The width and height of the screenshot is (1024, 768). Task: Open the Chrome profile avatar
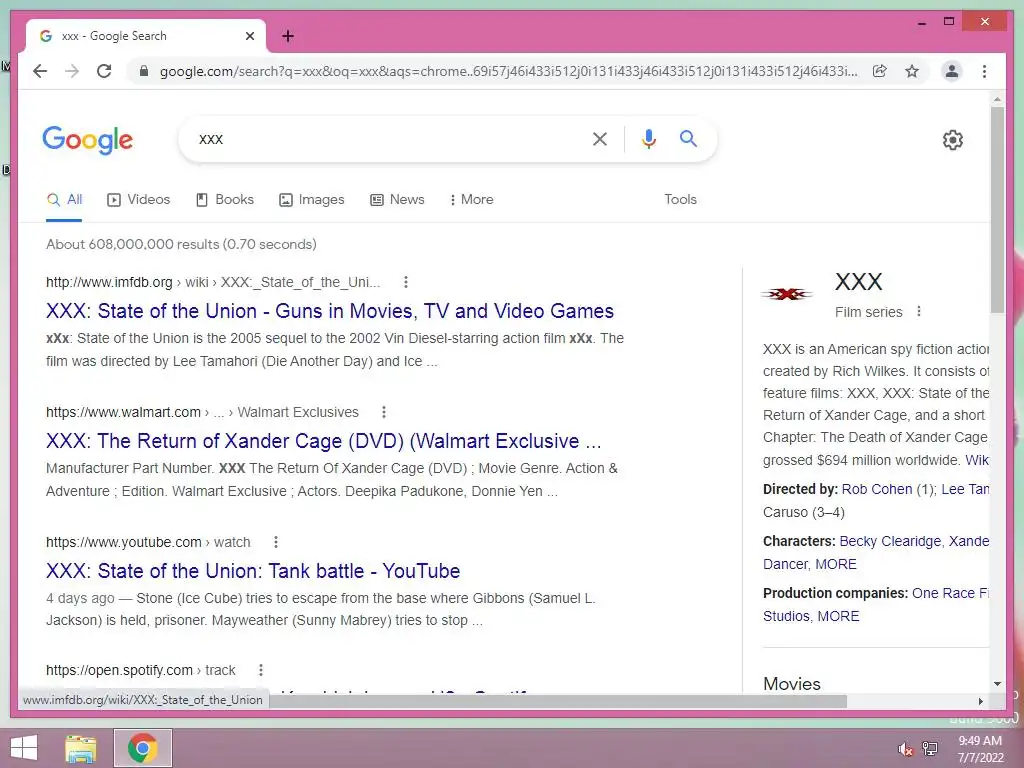point(952,71)
